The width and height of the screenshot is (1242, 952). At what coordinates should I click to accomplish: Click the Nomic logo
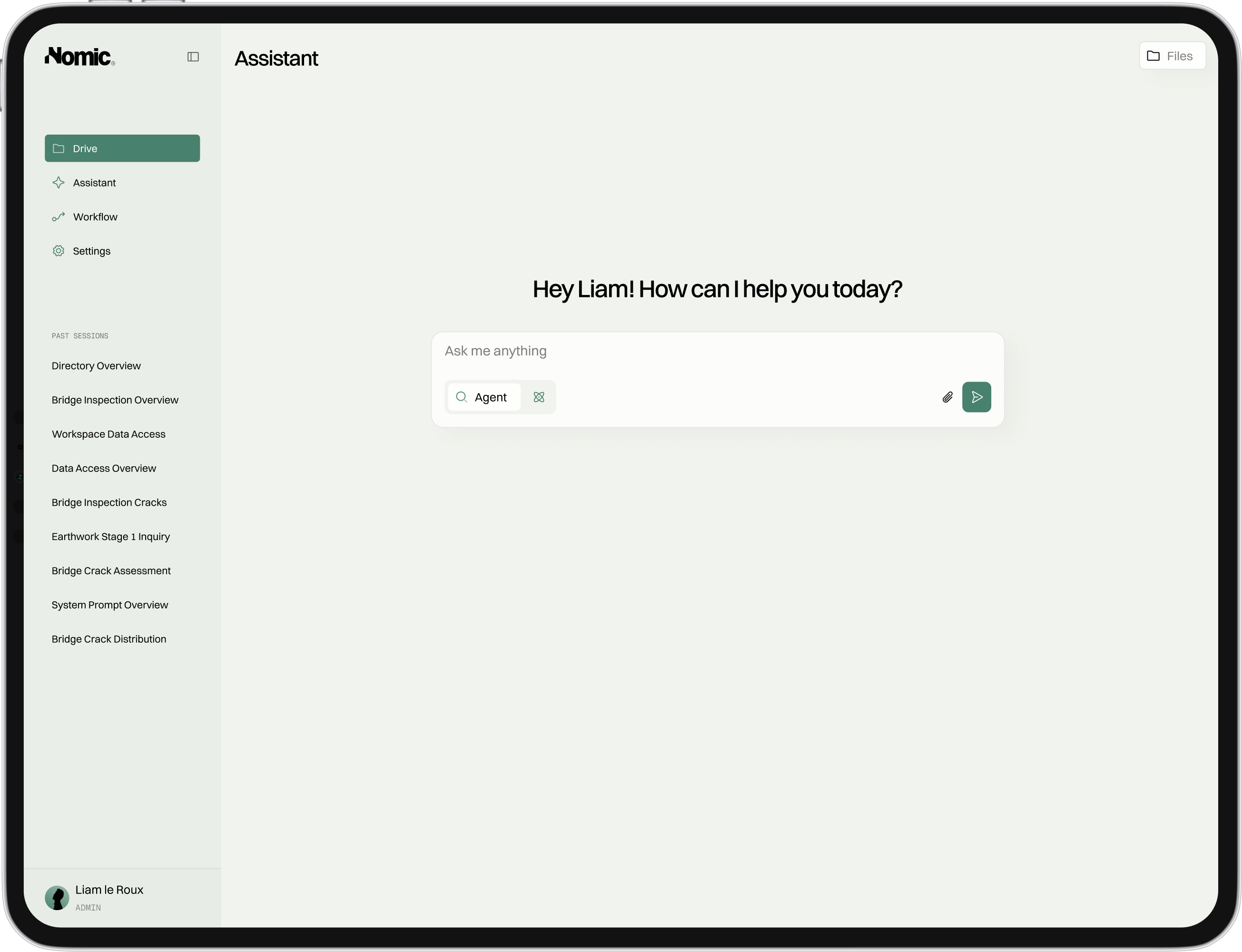click(80, 57)
